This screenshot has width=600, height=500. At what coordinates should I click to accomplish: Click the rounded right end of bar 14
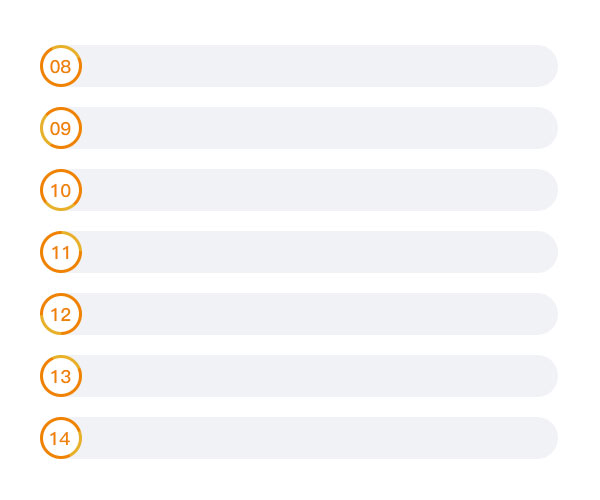[x=545, y=438]
